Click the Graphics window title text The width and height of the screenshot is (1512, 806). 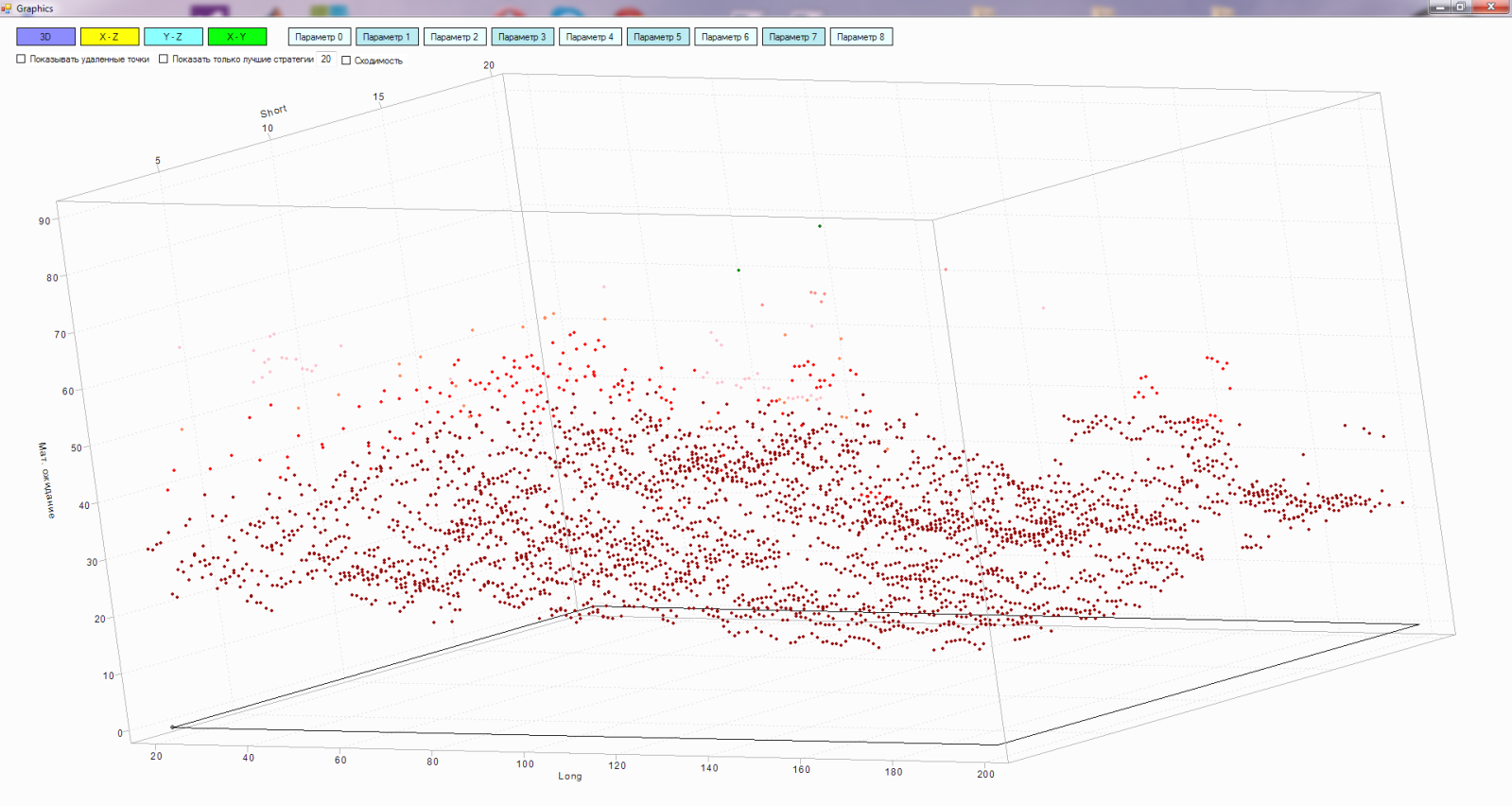tap(35, 9)
